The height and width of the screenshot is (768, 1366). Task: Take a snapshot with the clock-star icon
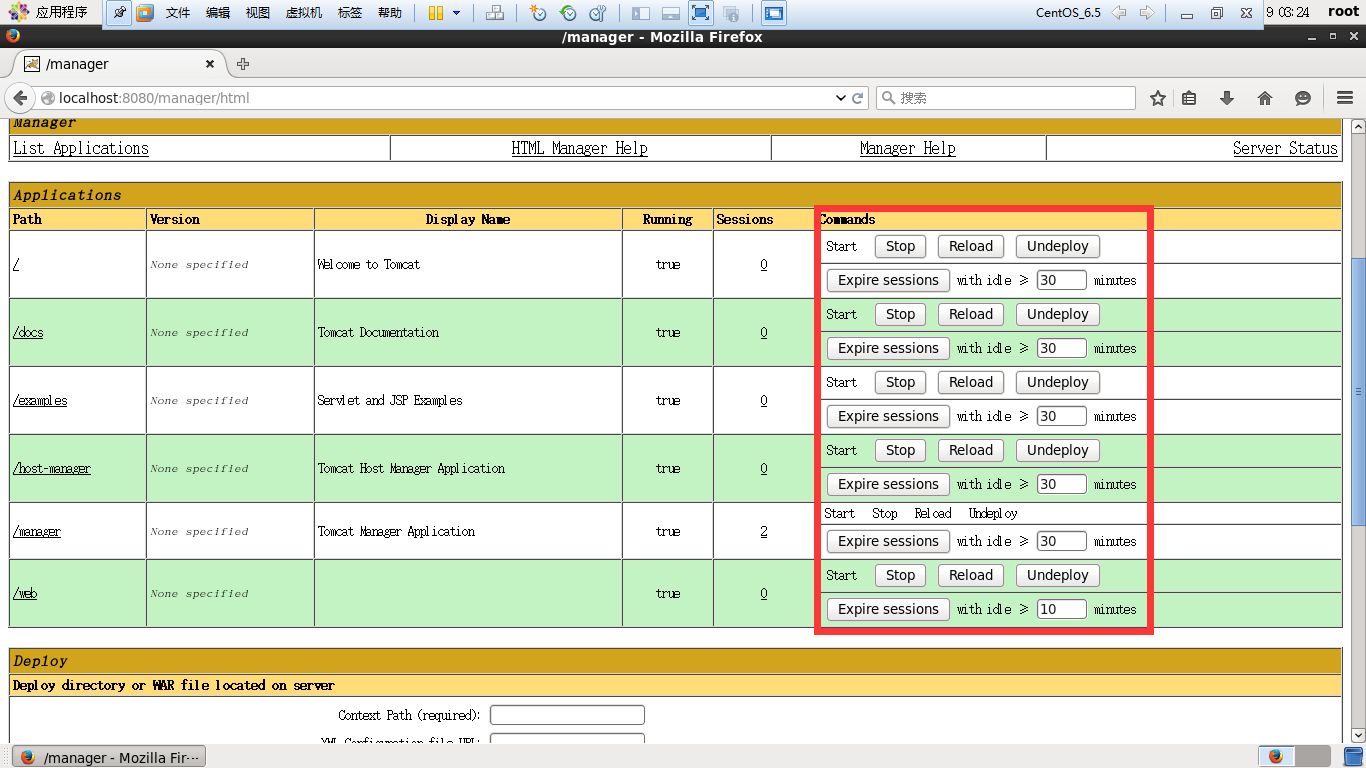[x=538, y=13]
